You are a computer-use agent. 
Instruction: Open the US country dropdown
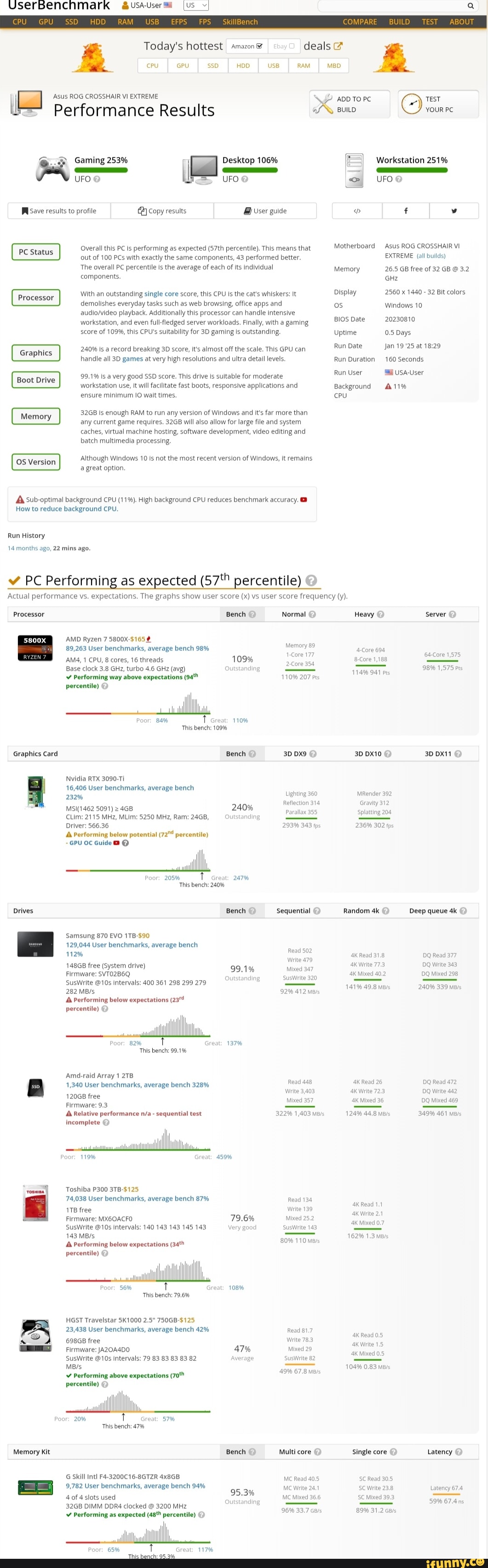(196, 6)
